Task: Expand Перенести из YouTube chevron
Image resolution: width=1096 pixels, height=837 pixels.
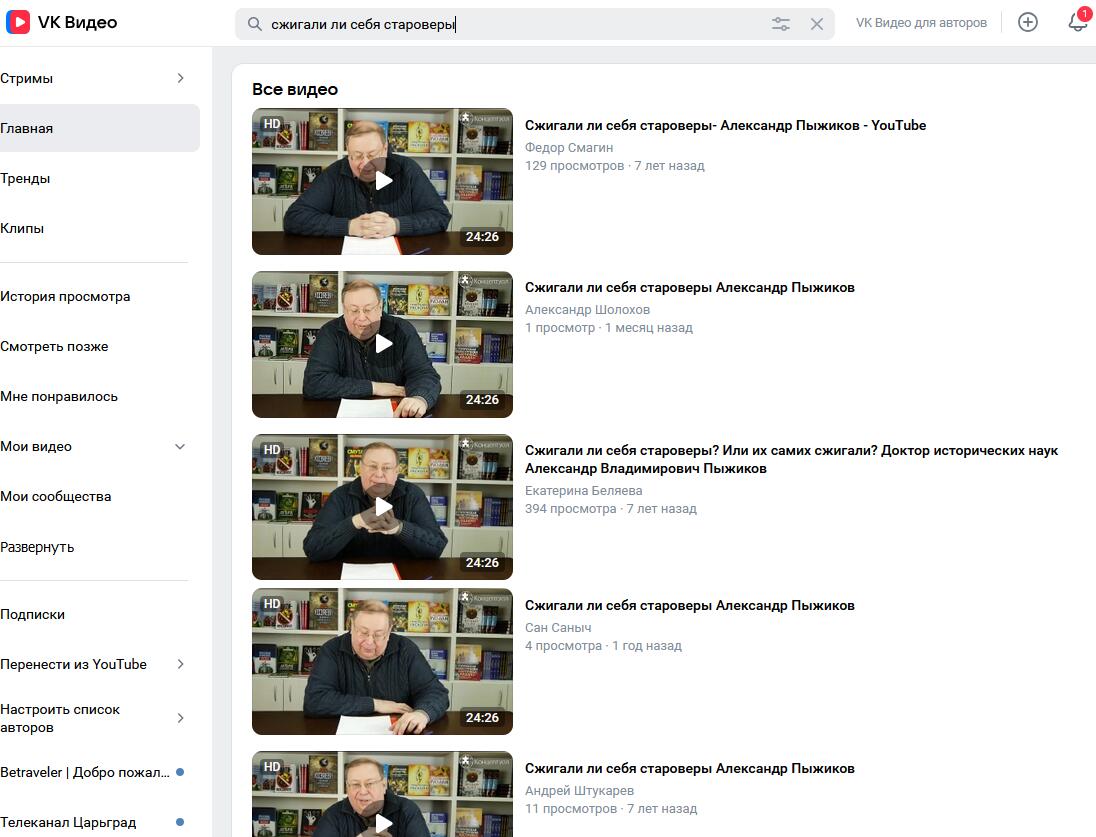Action: [180, 664]
